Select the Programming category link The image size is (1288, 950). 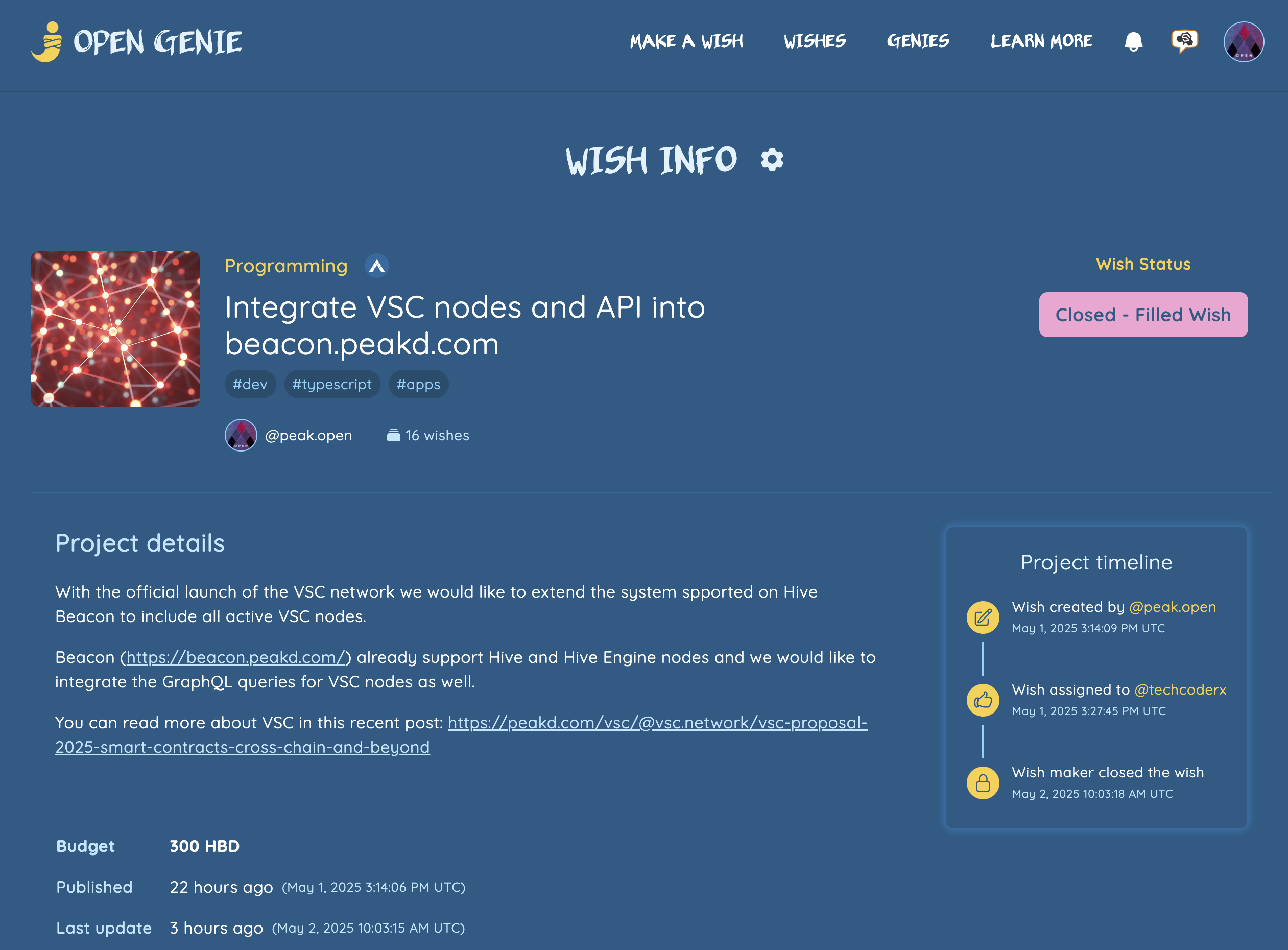coord(287,266)
